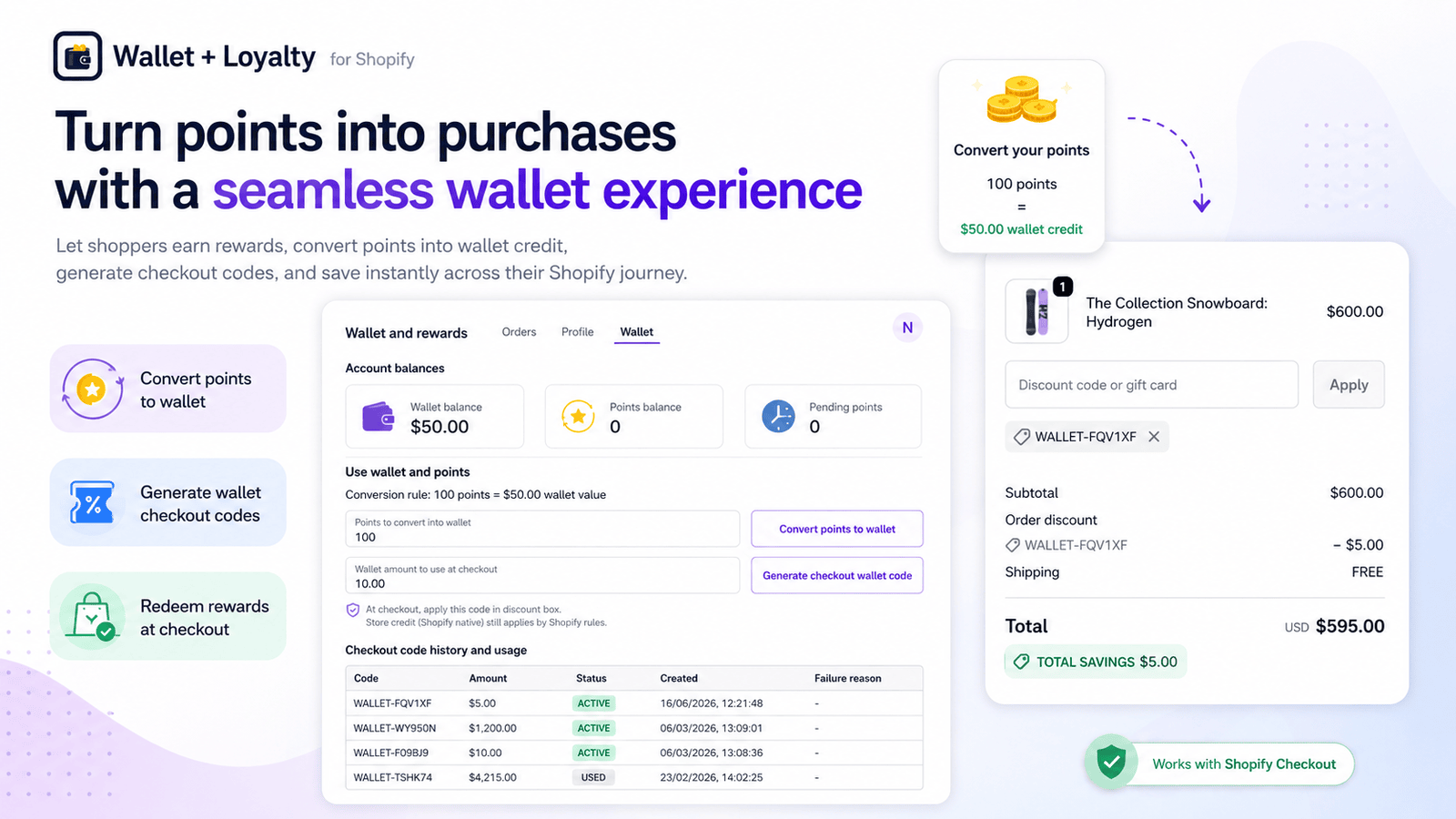Screen dimensions: 1456x819
Task: Click the Redeem rewards shopping bag icon
Action: 92,616
